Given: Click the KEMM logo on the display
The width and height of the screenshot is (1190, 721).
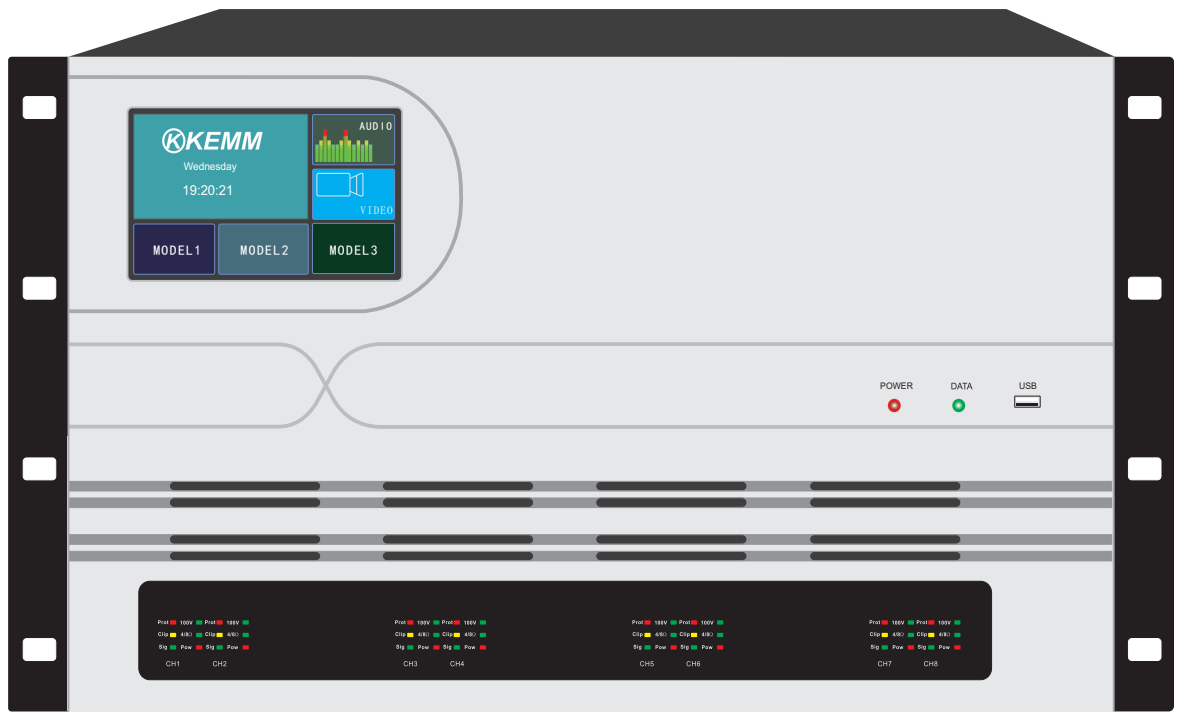Looking at the screenshot, I should coord(212,141).
